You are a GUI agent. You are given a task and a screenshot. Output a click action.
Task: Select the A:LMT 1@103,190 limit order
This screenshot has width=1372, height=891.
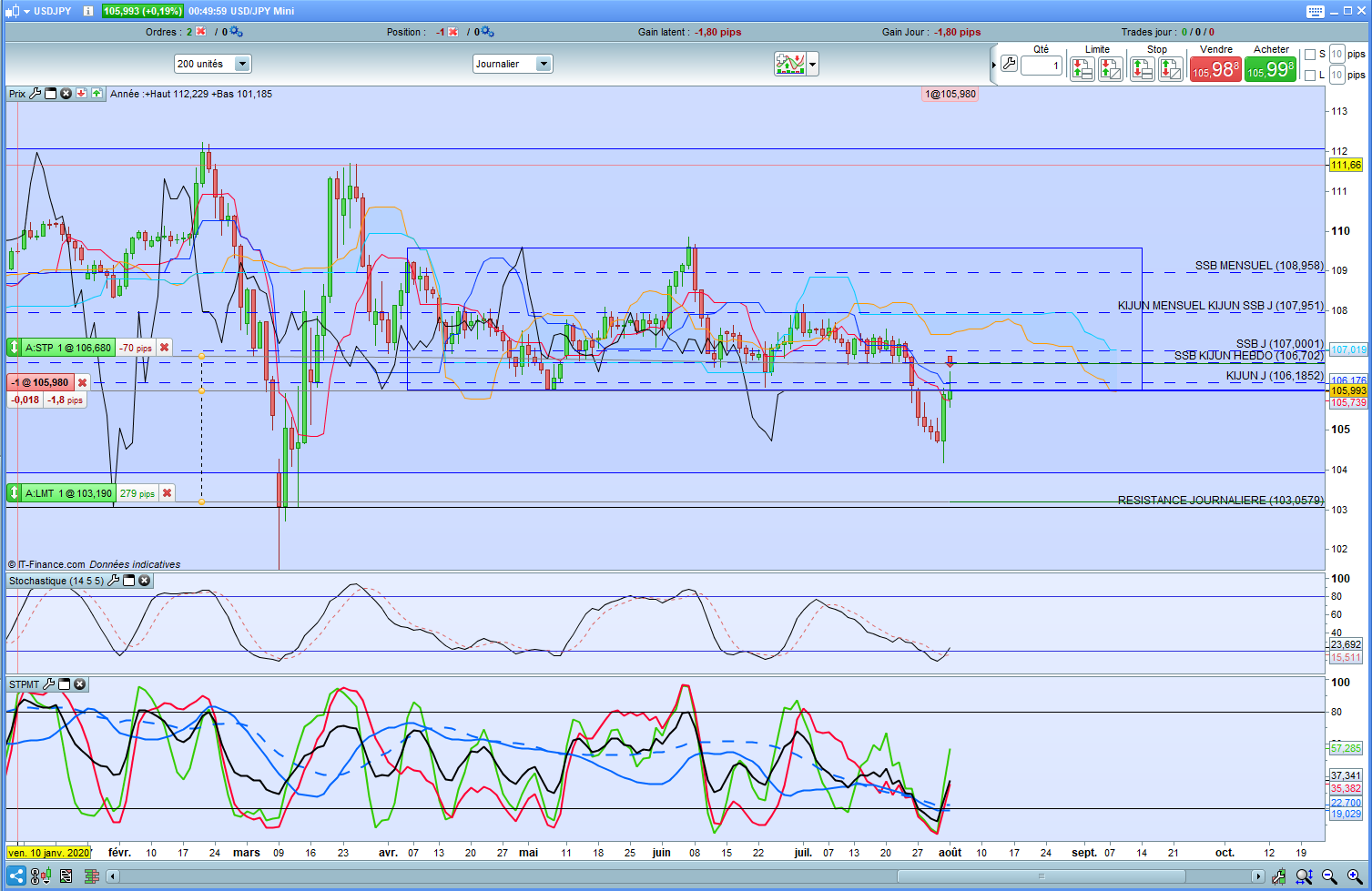pyautogui.click(x=69, y=493)
